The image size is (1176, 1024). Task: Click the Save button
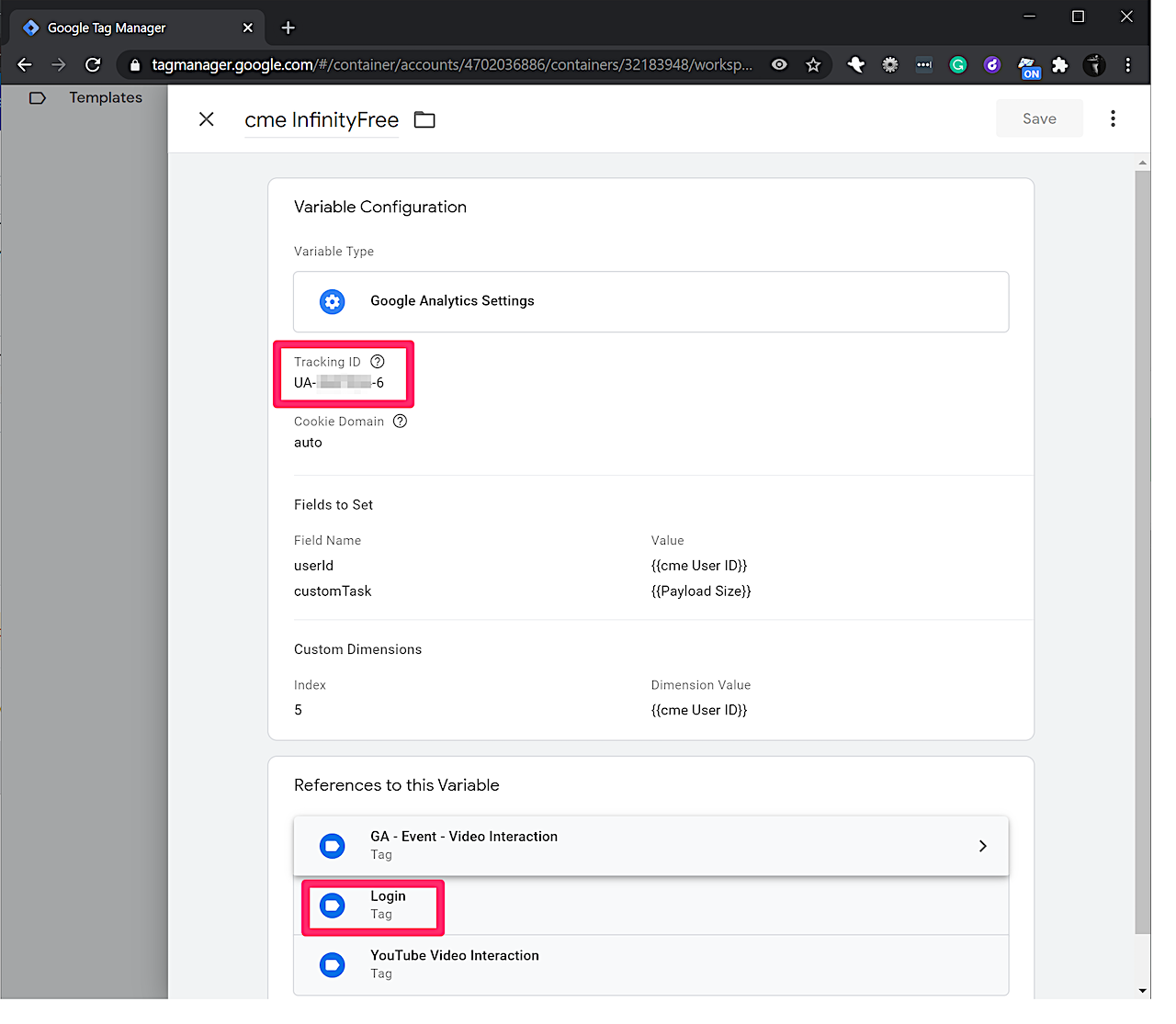tap(1039, 118)
